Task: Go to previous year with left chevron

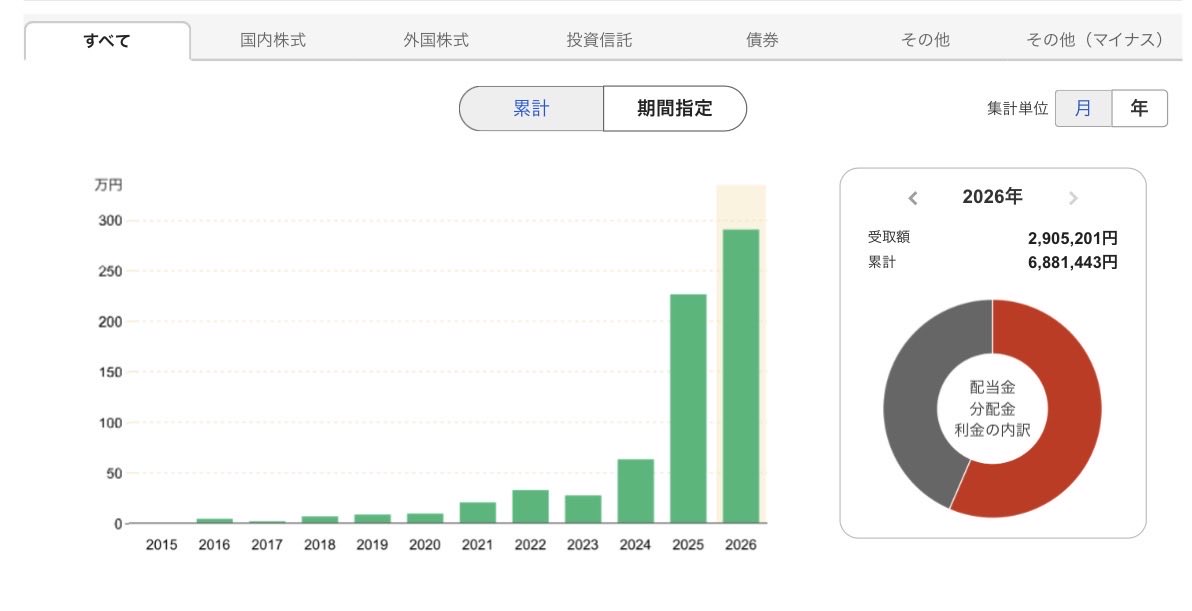Action: [913, 198]
